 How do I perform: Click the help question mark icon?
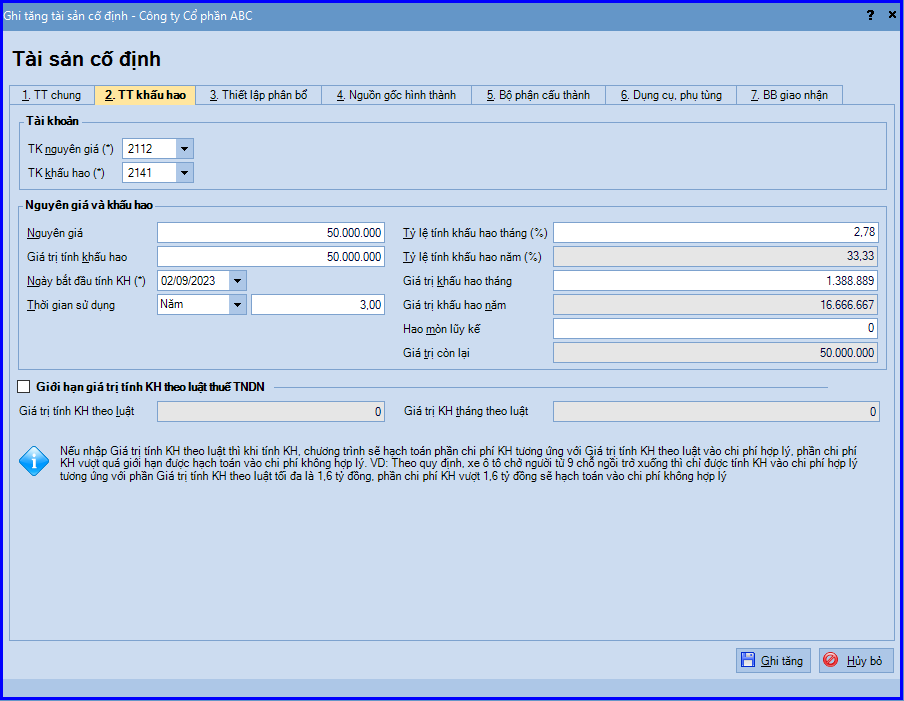coord(870,15)
